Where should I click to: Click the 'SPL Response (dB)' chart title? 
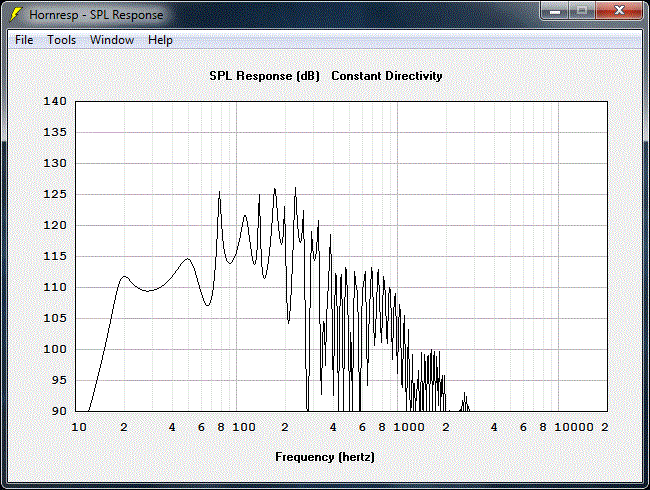click(x=264, y=76)
